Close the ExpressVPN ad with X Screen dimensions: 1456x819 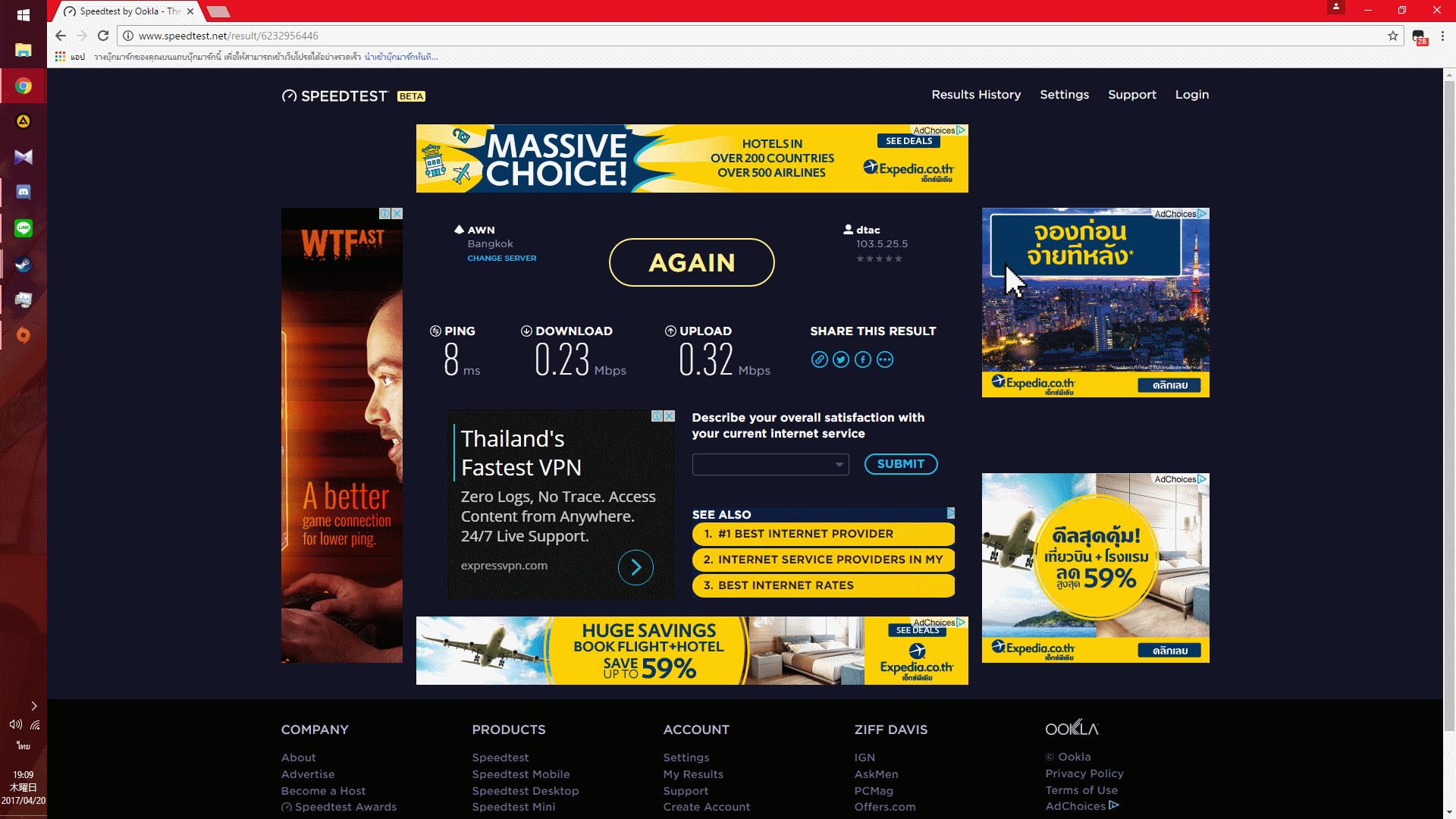click(x=669, y=416)
